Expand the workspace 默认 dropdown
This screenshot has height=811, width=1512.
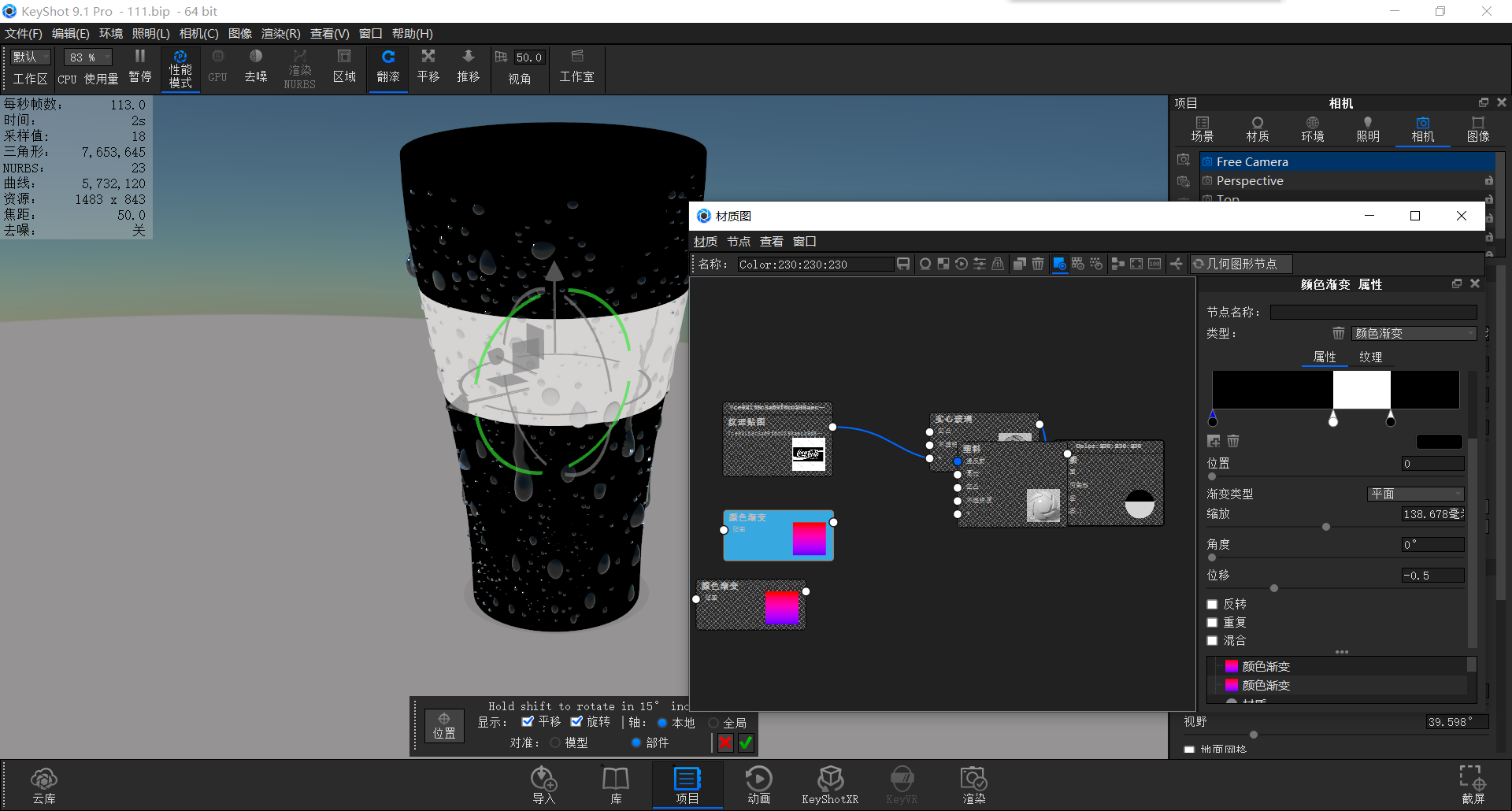(29, 57)
